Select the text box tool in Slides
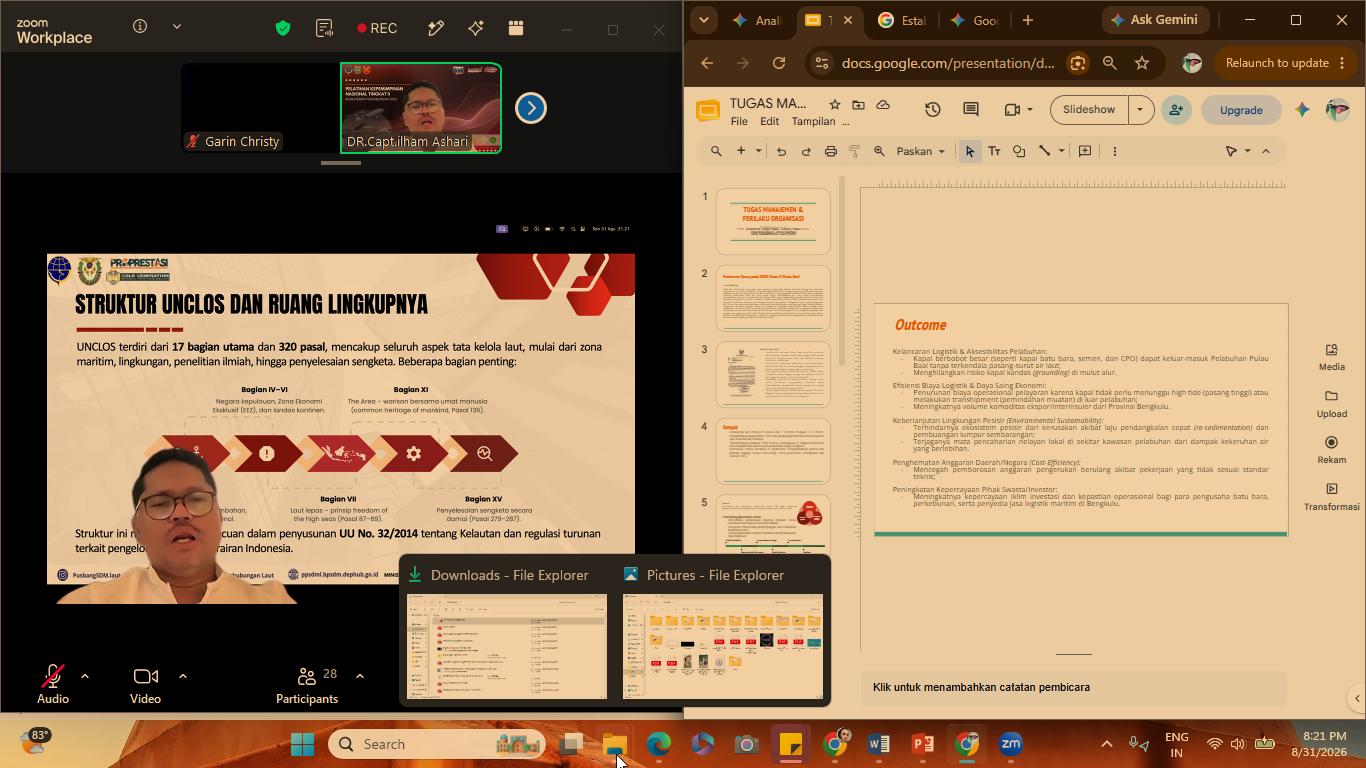 tap(994, 151)
